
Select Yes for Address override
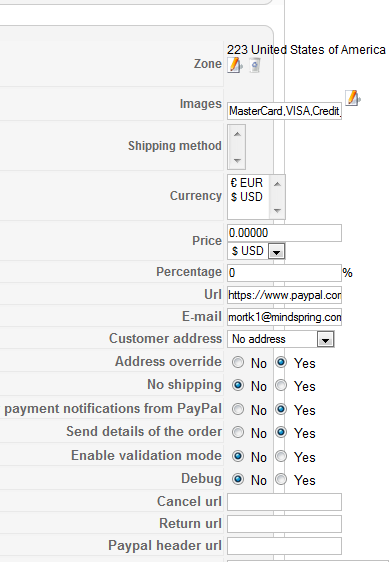click(281, 362)
